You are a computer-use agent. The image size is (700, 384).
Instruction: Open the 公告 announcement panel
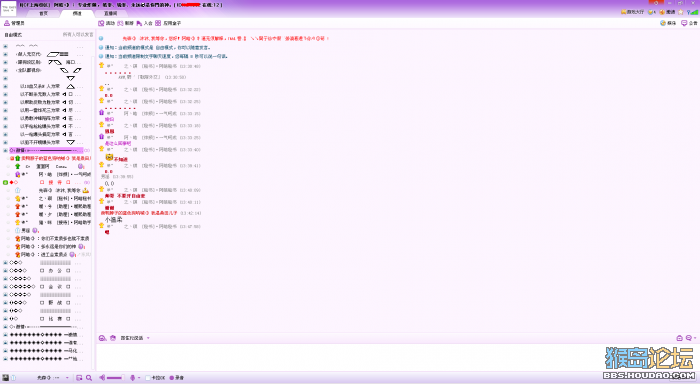pos(689,23)
